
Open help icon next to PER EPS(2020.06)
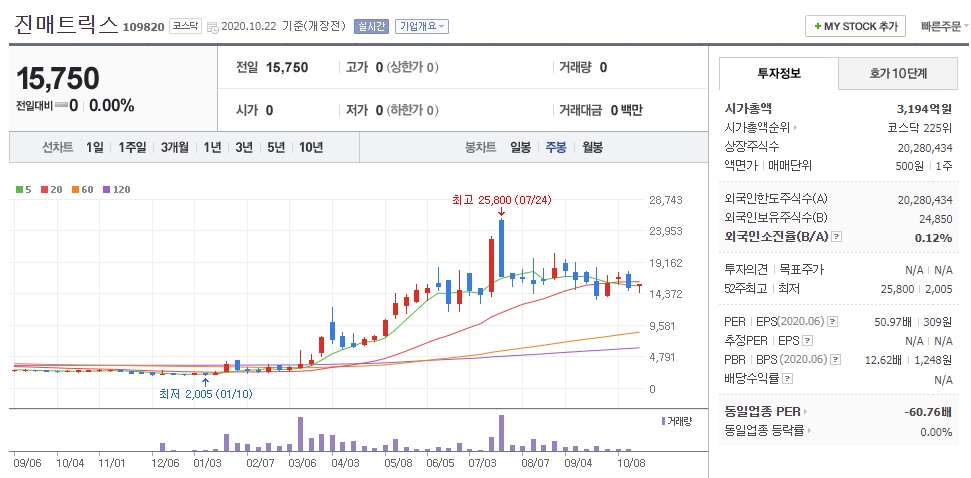point(833,322)
